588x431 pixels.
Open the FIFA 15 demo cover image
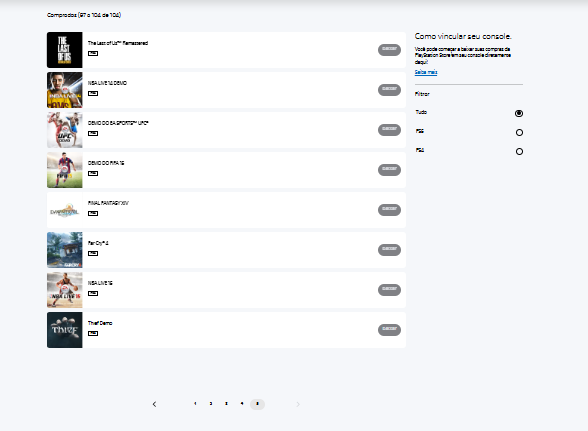pos(64,170)
